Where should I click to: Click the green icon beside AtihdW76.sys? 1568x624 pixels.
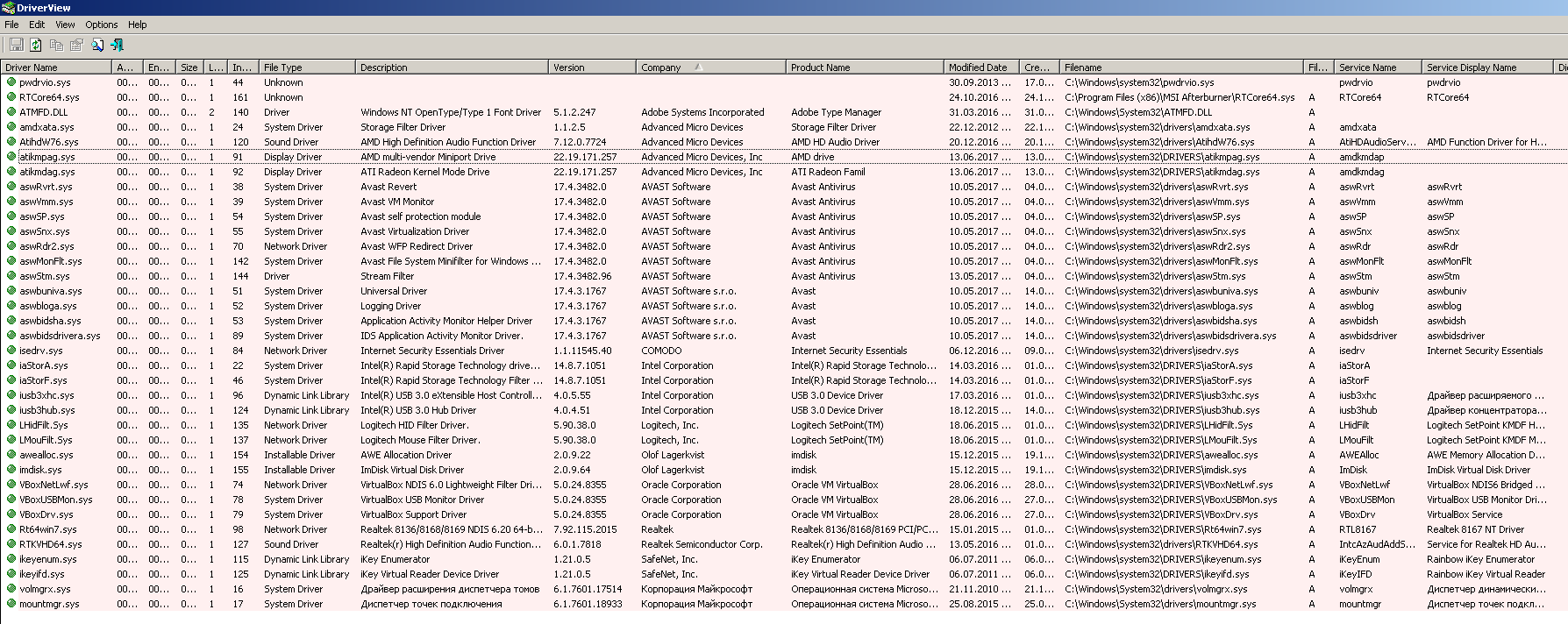[11, 142]
